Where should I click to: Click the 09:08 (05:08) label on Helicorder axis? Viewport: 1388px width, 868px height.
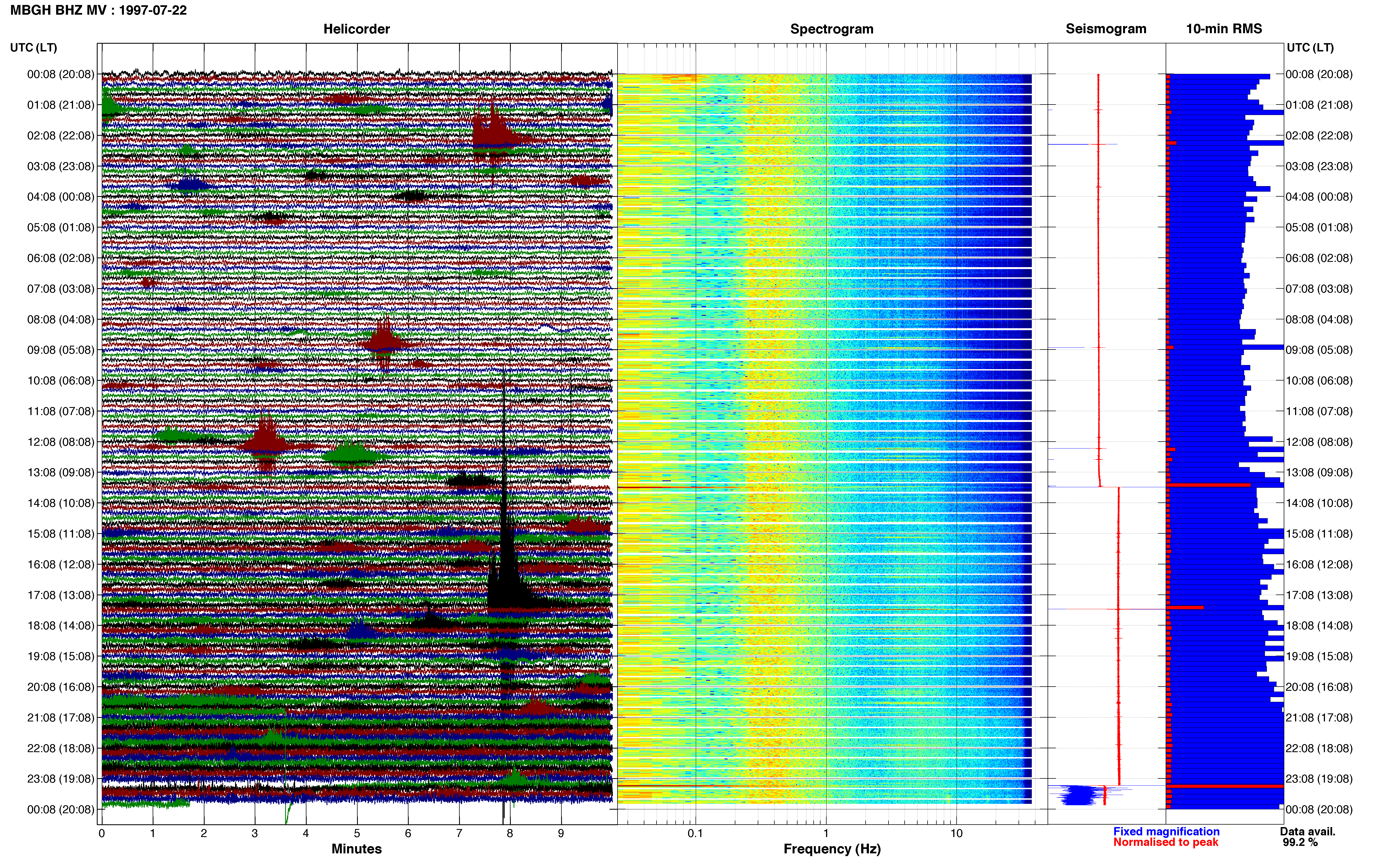tap(60, 350)
